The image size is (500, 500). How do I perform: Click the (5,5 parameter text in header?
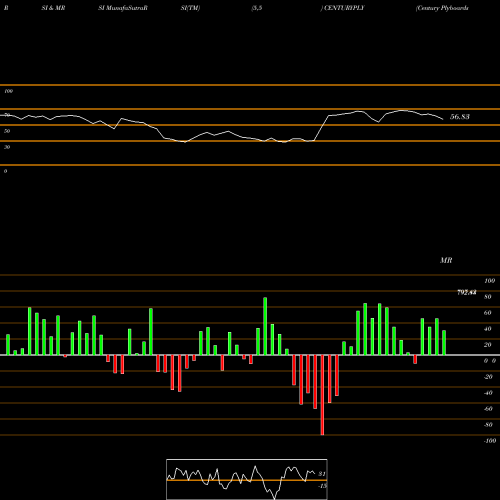click(257, 8)
